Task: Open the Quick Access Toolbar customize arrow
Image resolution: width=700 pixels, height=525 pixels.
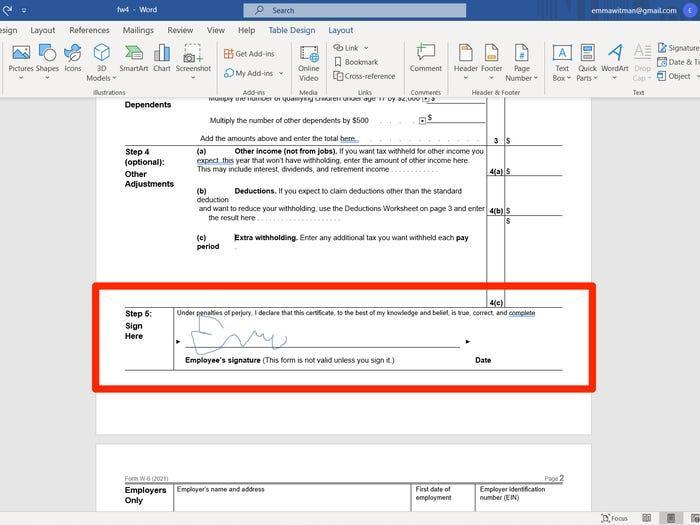Action: pyautogui.click(x=23, y=10)
